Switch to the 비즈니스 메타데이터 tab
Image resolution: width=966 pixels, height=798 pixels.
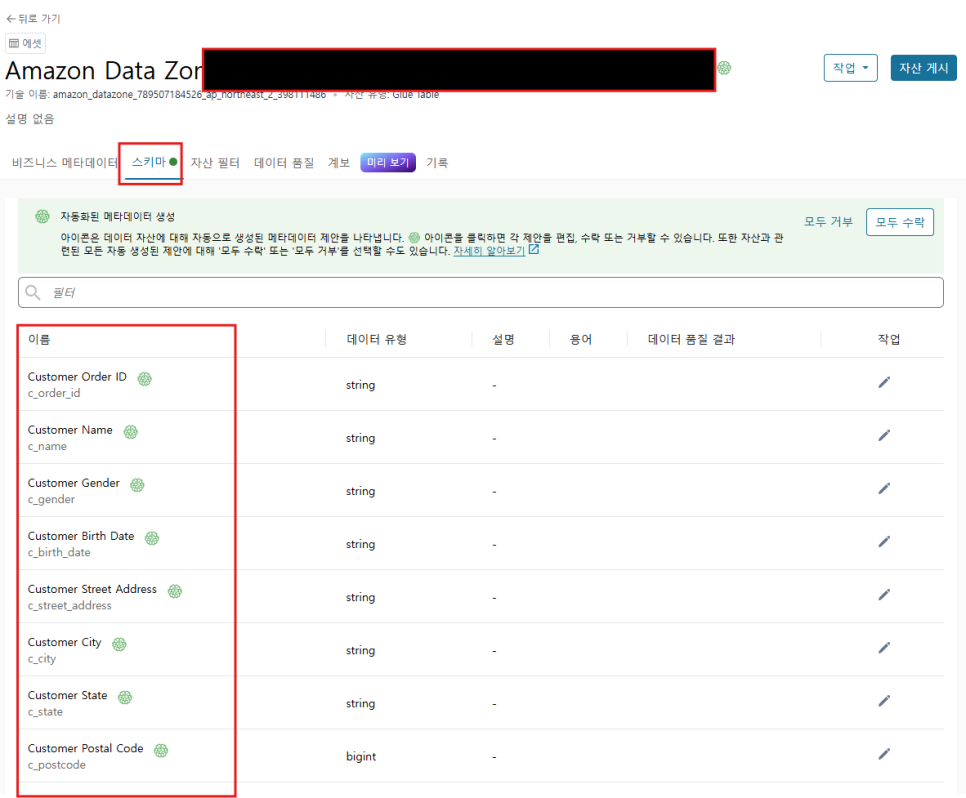(65, 163)
